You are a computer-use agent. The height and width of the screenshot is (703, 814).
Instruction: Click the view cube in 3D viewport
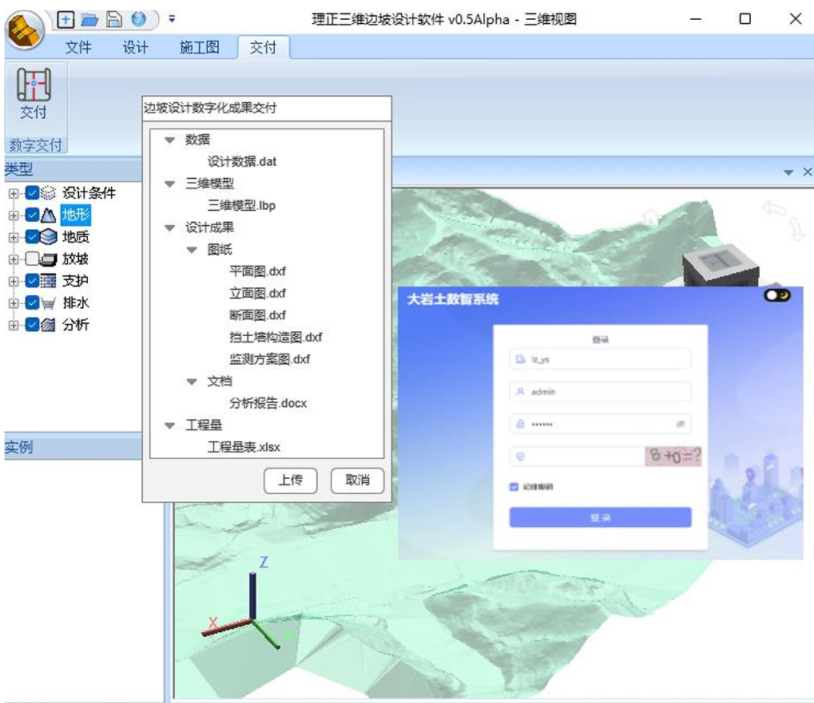tap(718, 265)
